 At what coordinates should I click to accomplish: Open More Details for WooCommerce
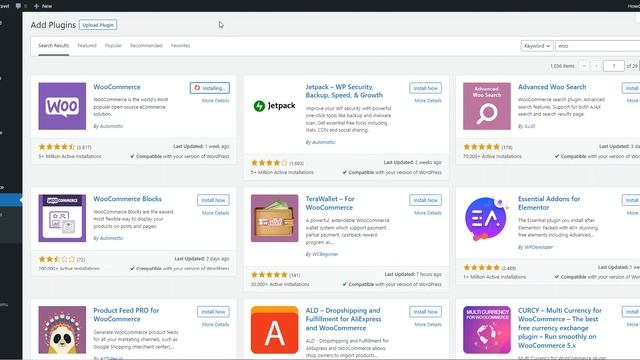[216, 100]
